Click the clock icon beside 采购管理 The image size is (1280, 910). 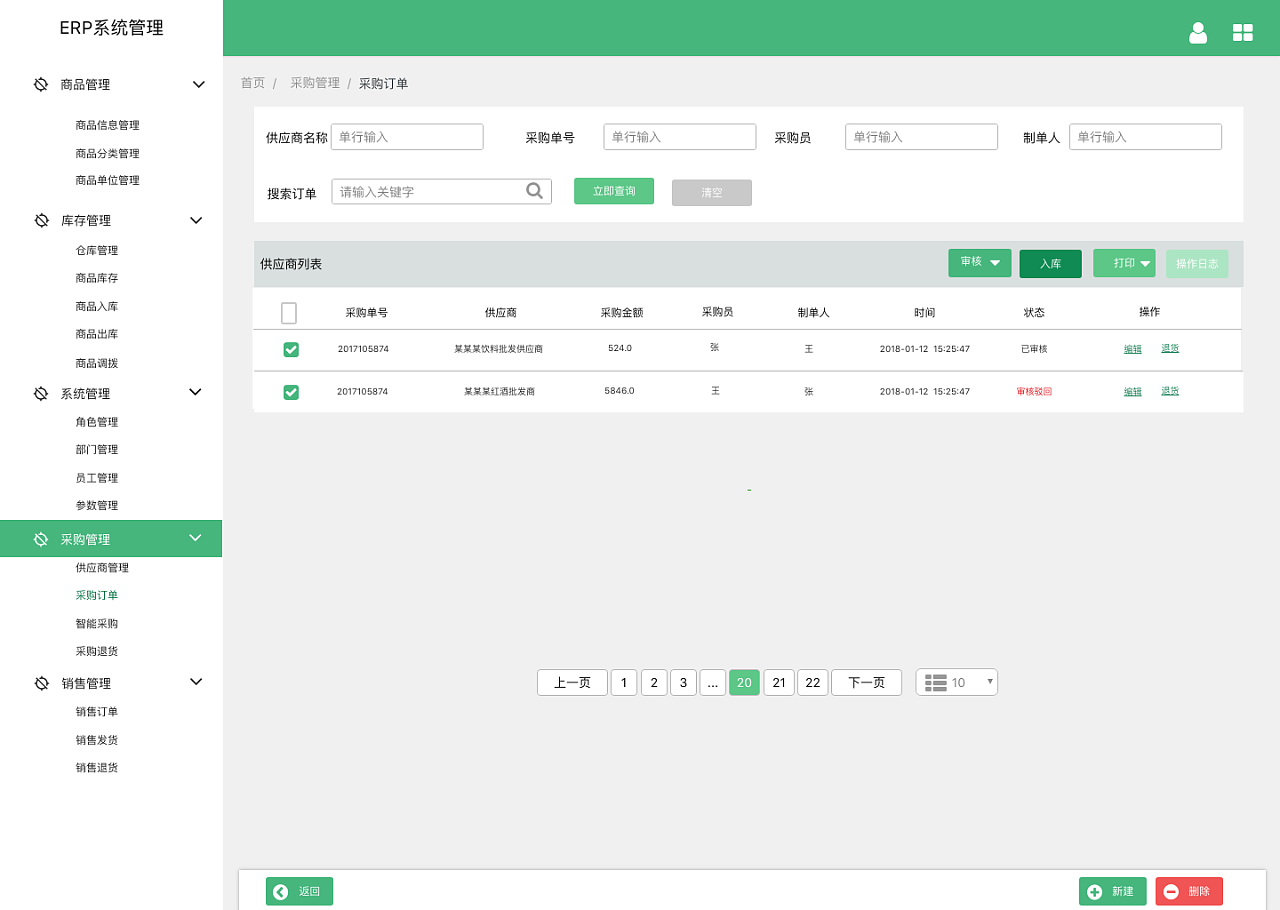[41, 538]
